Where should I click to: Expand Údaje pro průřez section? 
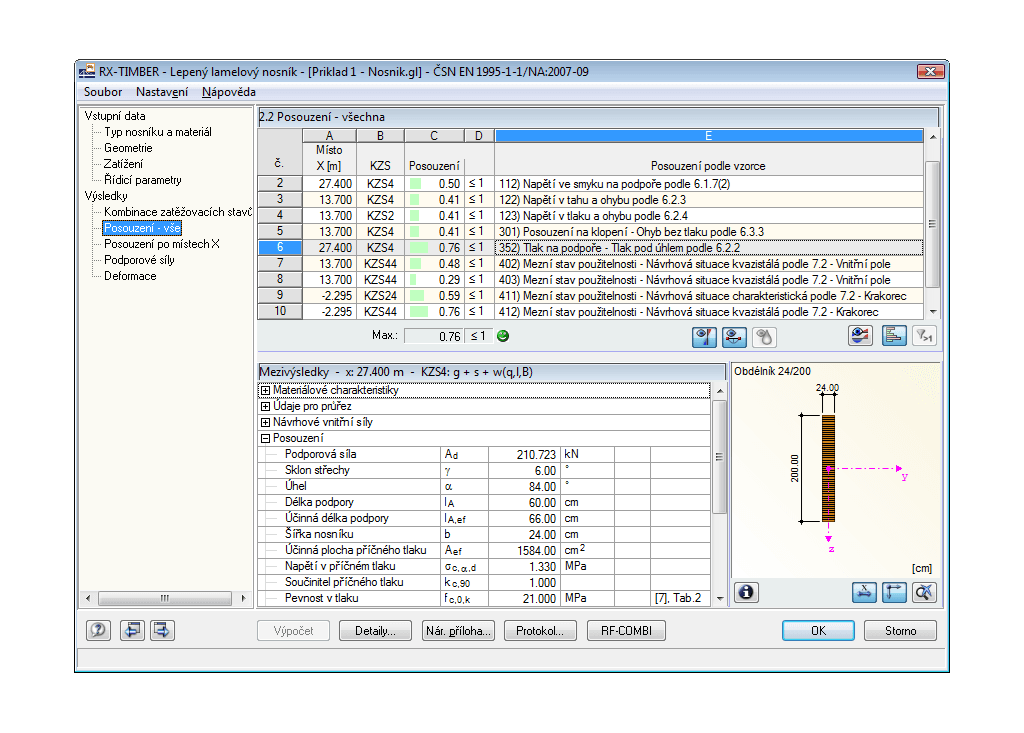pyautogui.click(x=266, y=406)
